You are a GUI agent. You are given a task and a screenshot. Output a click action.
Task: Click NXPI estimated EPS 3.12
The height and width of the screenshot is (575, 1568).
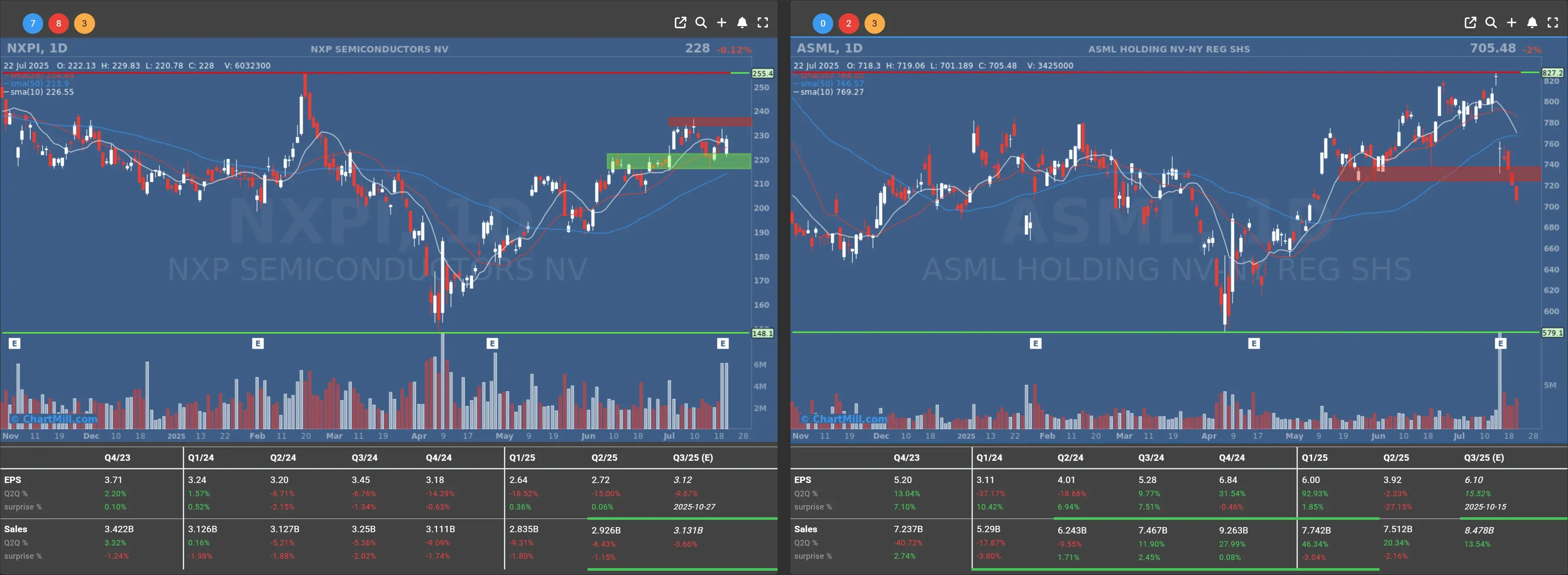coord(683,480)
